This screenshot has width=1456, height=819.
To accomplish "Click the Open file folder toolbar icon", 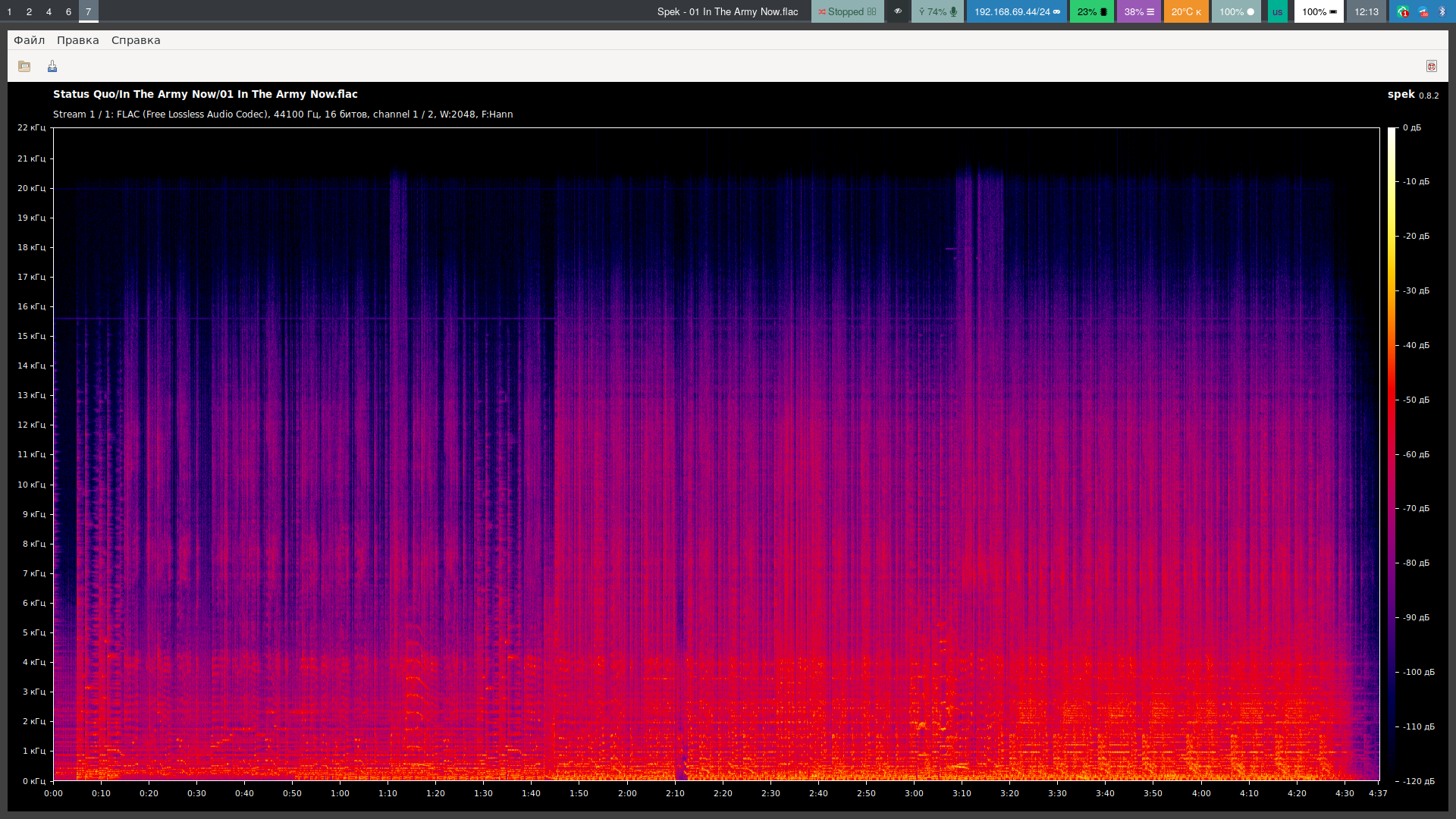I will tap(24, 67).
